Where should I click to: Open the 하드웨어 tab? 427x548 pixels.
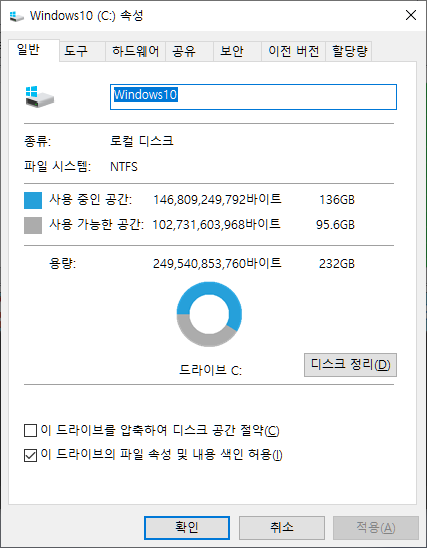point(136,51)
